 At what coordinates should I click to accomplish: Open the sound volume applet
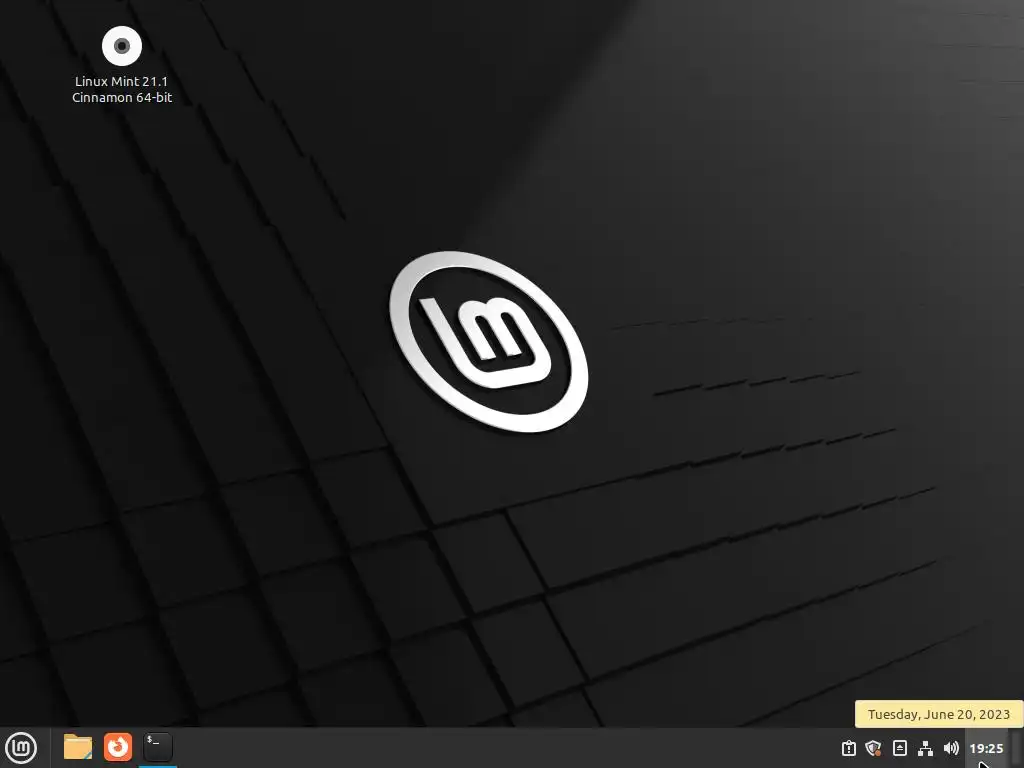pyautogui.click(x=951, y=748)
